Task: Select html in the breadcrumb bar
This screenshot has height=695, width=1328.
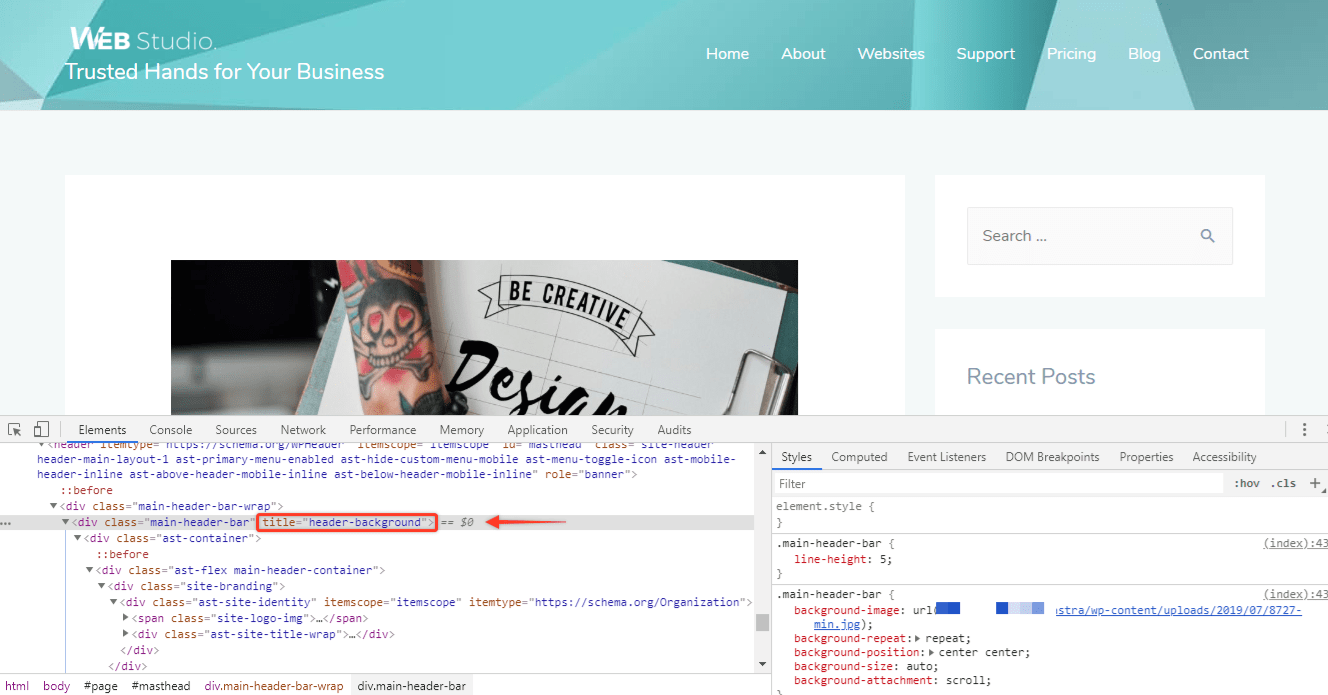Action: click(x=17, y=686)
